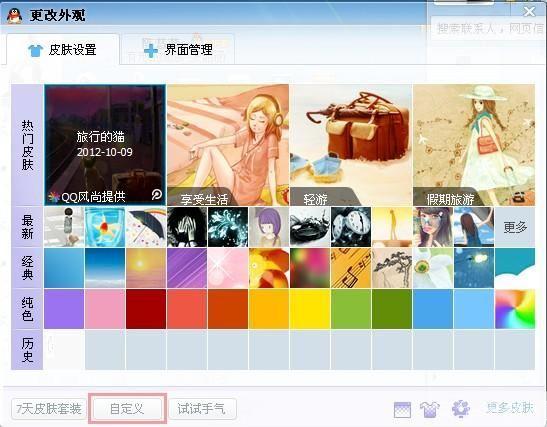Click the 更多 tile in the 最新 row
547x427 pixels.
pyautogui.click(x=515, y=227)
